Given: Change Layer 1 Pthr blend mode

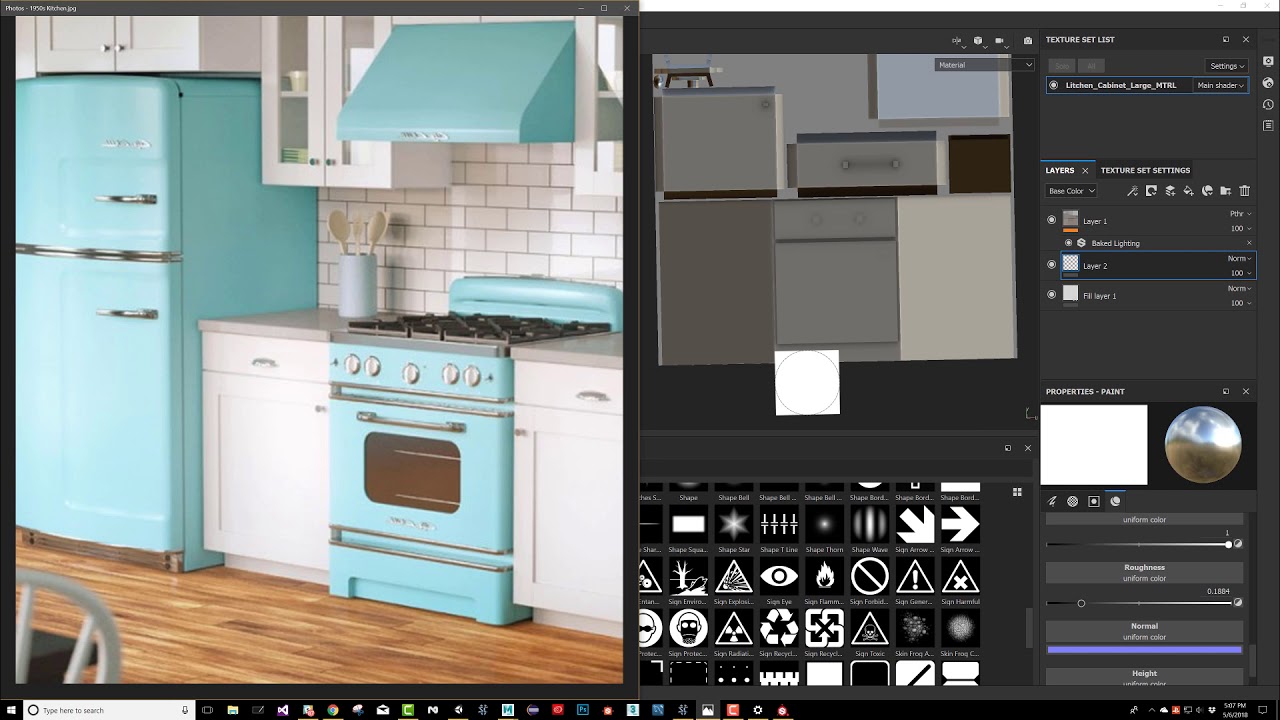Looking at the screenshot, I should coord(1240,214).
